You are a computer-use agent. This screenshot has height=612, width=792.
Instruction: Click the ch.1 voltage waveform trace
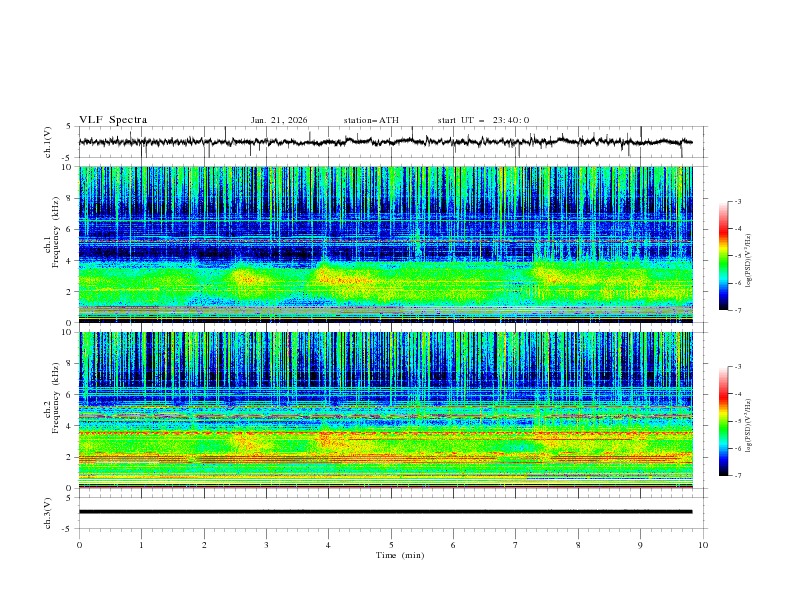click(x=385, y=141)
